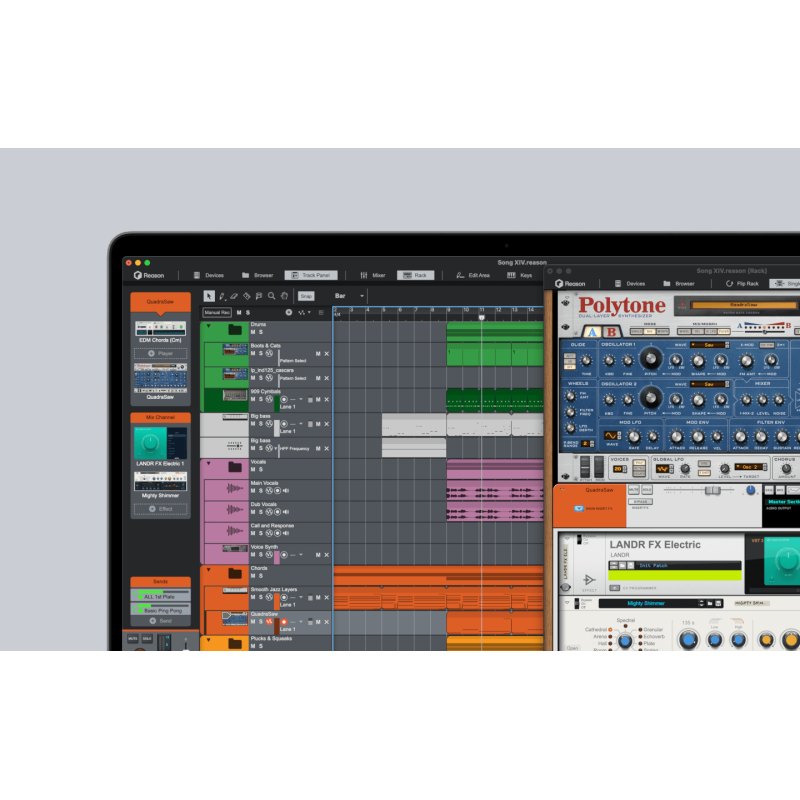This screenshot has width=800, height=800.
Task: Select layer B tab on Polytone
Action: click(611, 332)
